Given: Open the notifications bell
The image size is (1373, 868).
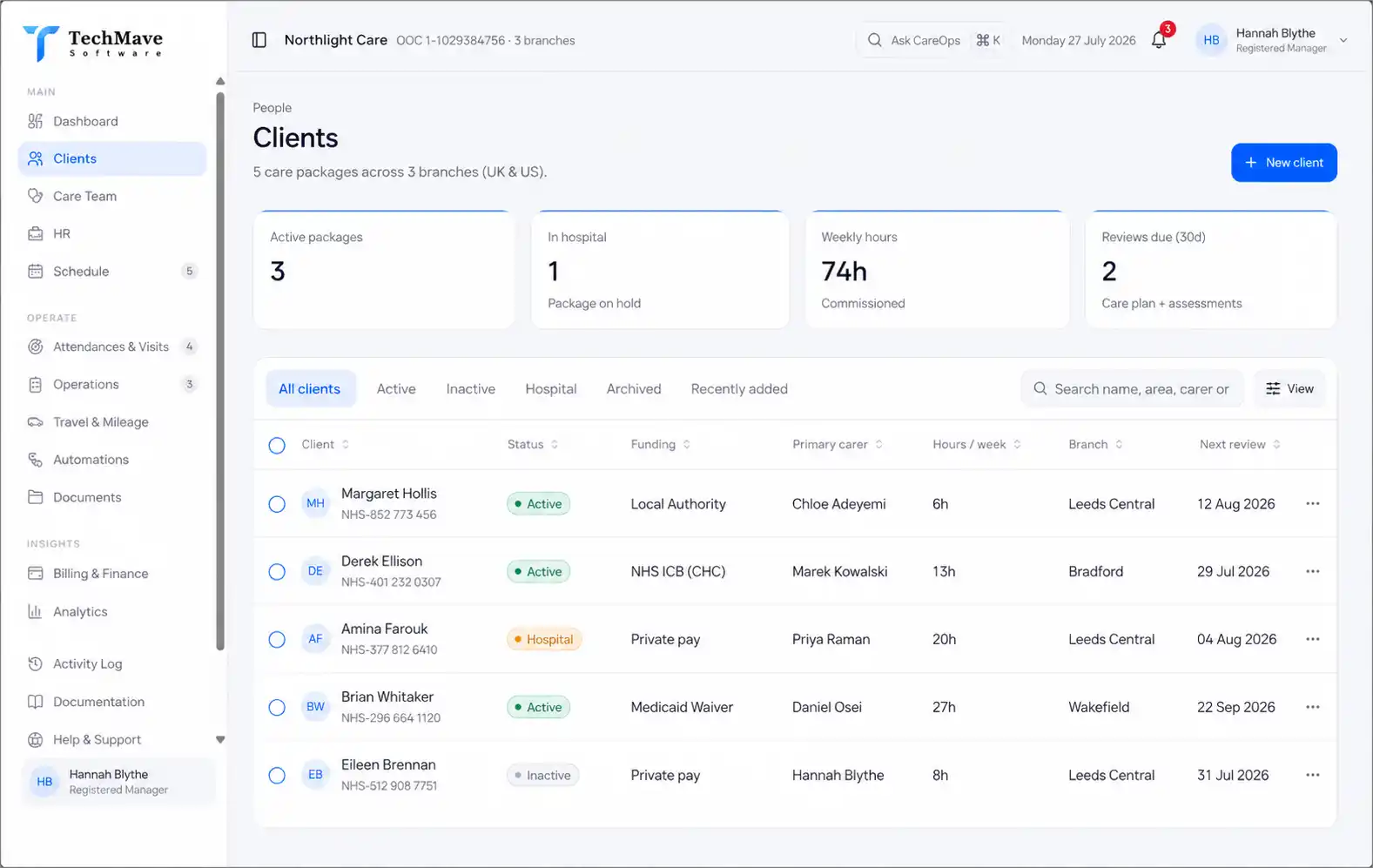Looking at the screenshot, I should (x=1159, y=40).
